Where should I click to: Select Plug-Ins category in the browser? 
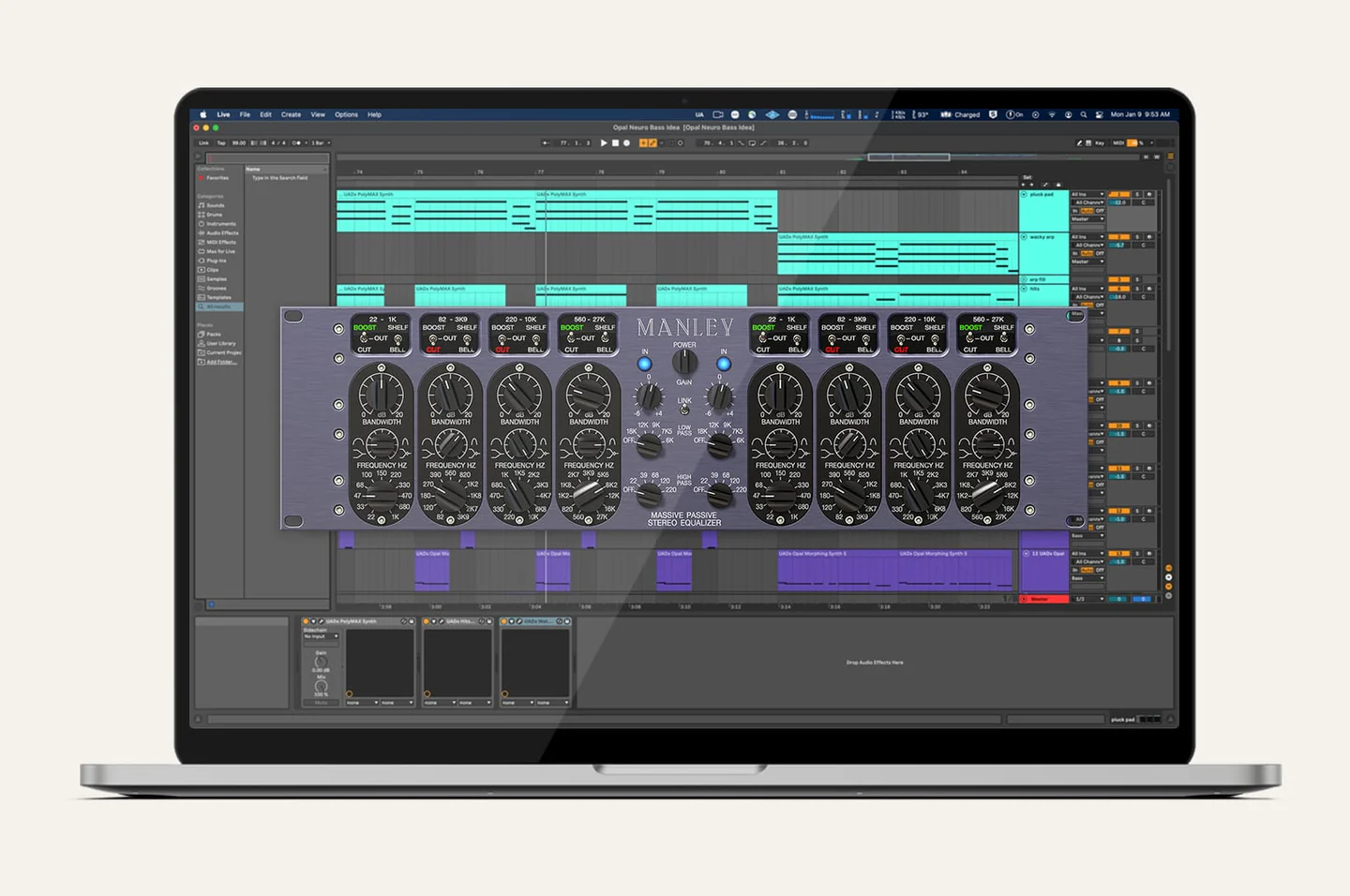point(216,261)
